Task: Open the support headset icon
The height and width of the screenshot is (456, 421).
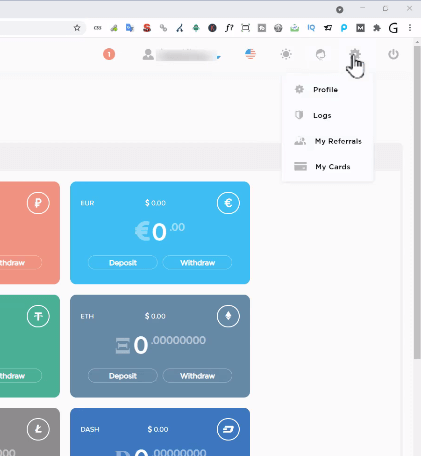Action: click(321, 54)
